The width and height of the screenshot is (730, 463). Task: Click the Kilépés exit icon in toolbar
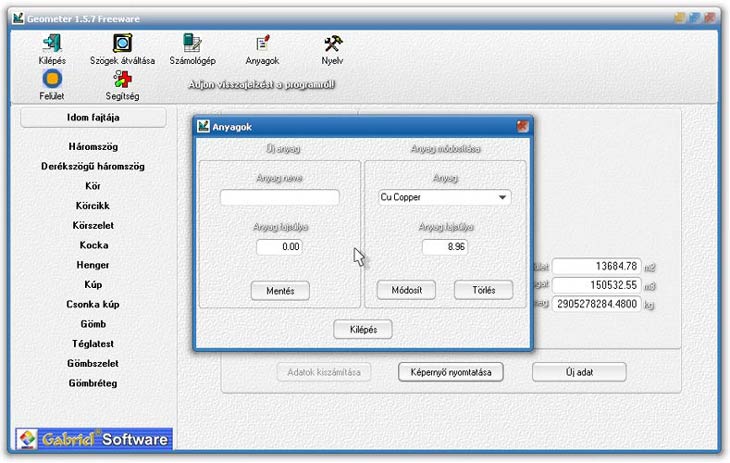pyautogui.click(x=51, y=43)
